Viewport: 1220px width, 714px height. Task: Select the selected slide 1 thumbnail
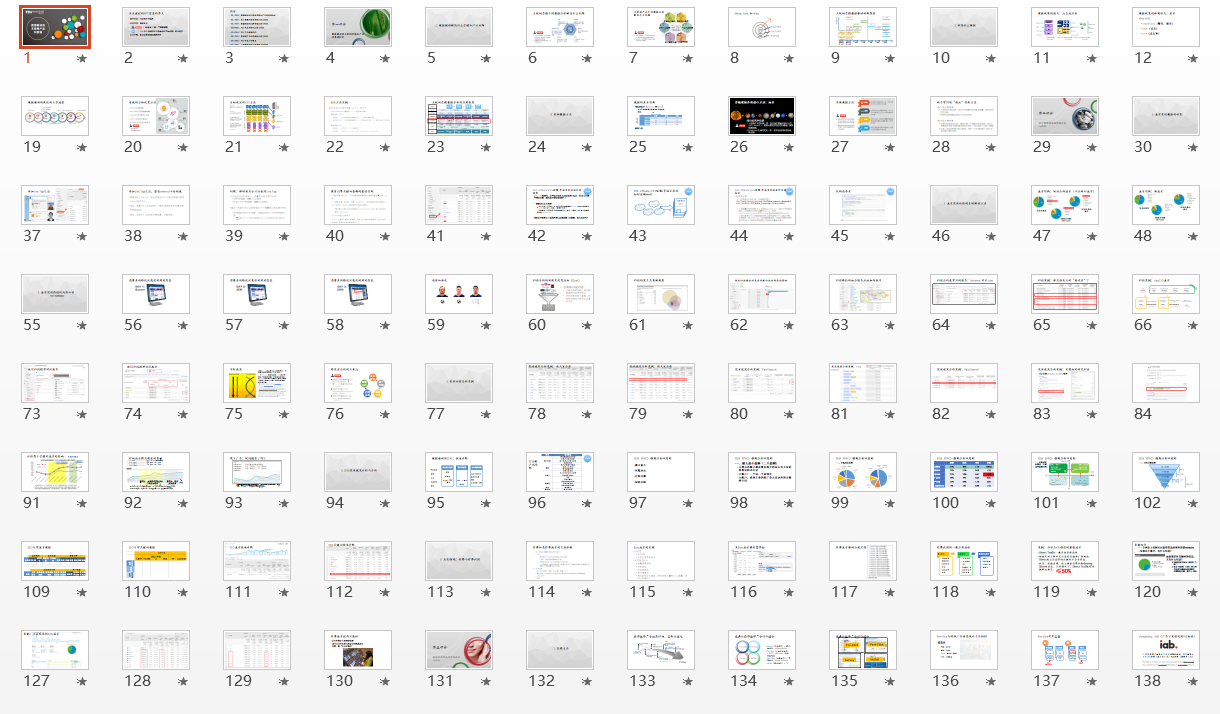[x=55, y=27]
